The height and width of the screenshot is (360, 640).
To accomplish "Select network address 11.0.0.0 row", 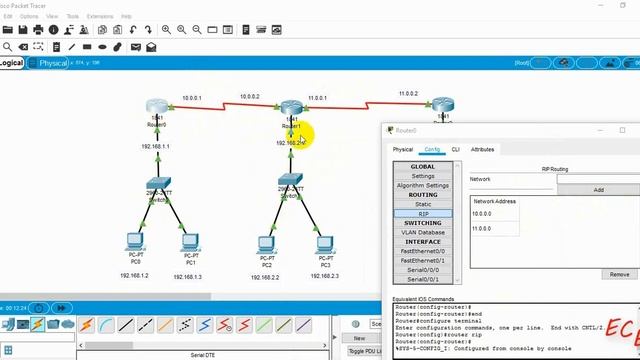I will click(495, 229).
